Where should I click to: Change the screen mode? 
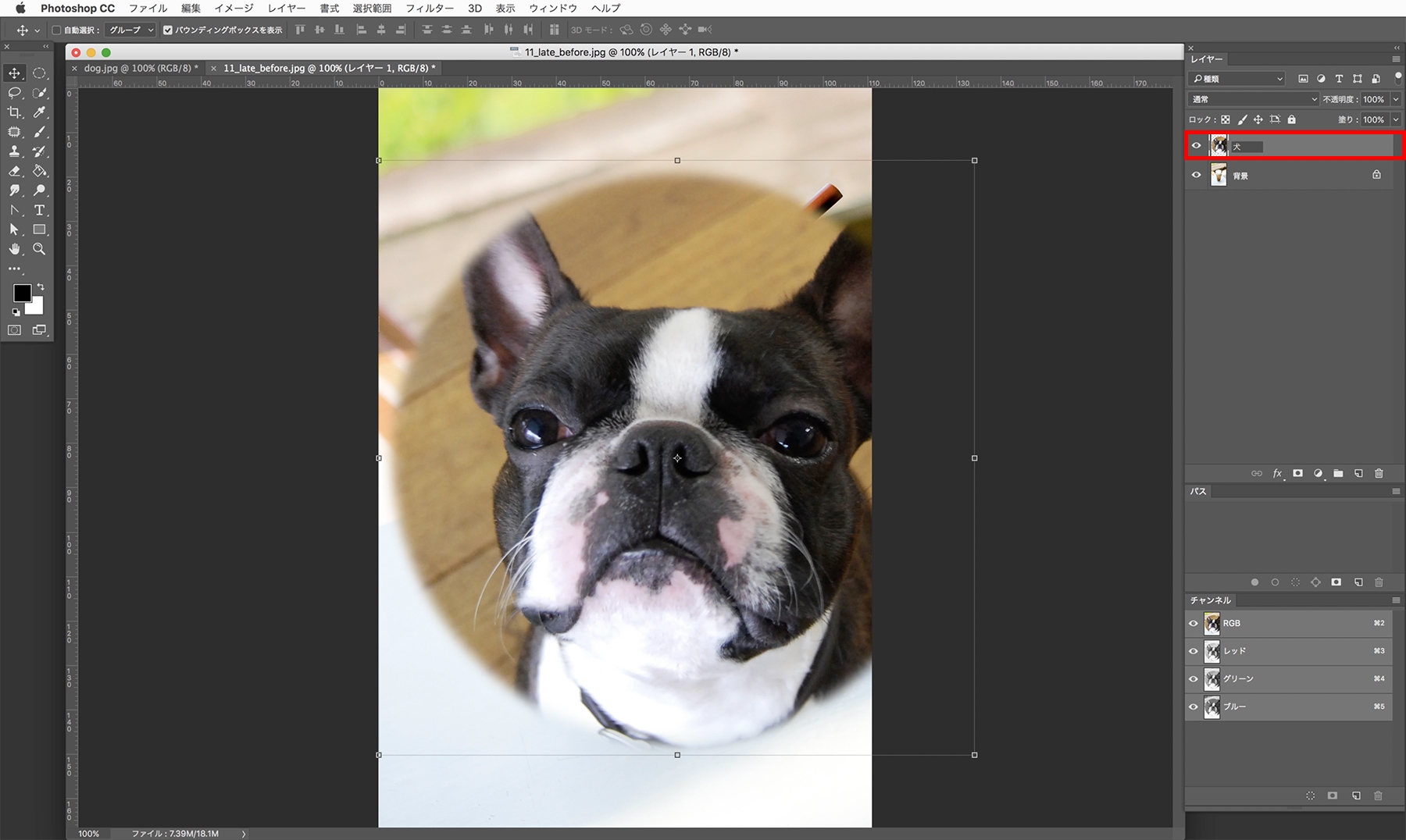(39, 330)
